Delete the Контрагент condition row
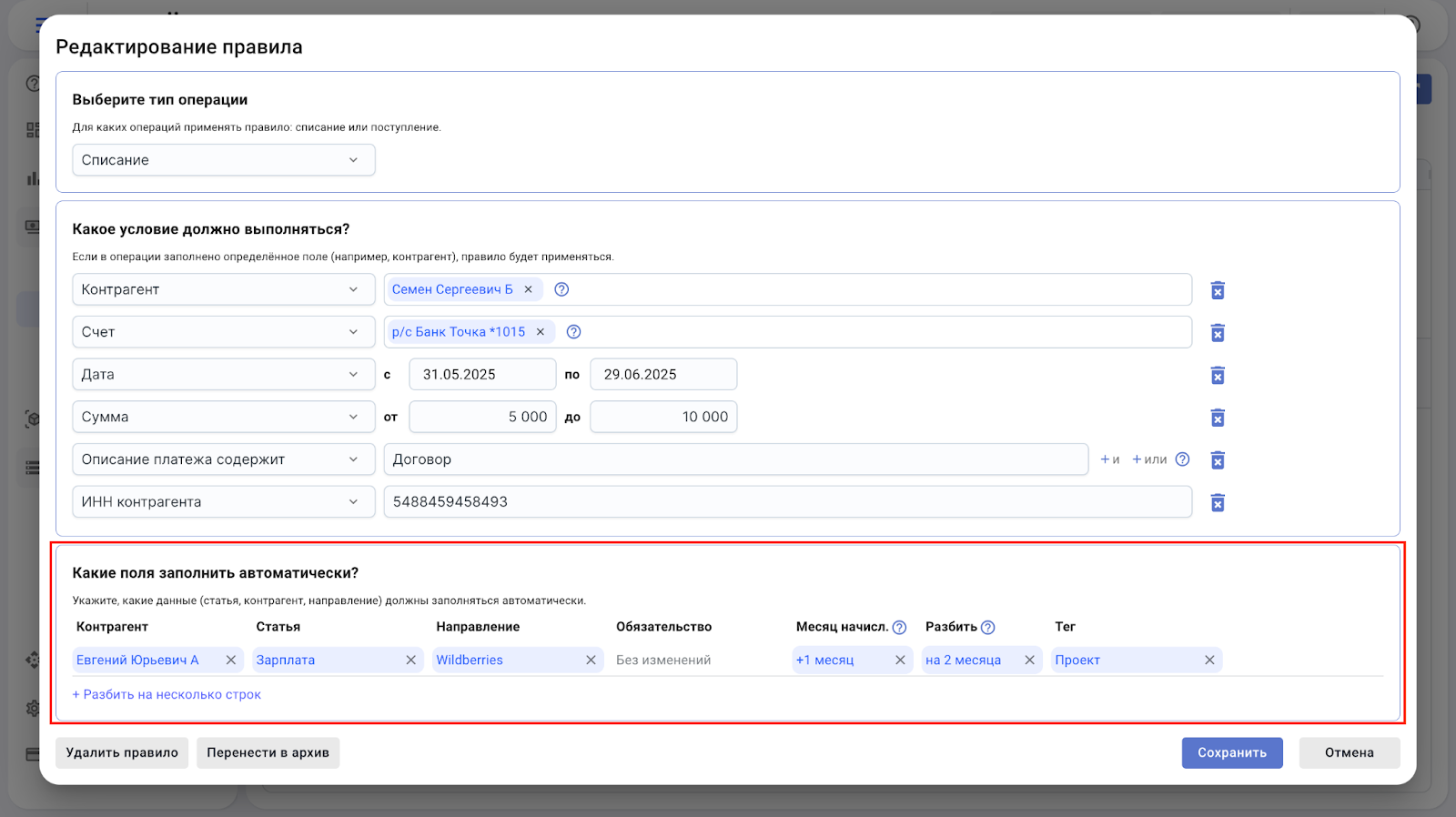This screenshot has width=1456, height=817. (1218, 290)
